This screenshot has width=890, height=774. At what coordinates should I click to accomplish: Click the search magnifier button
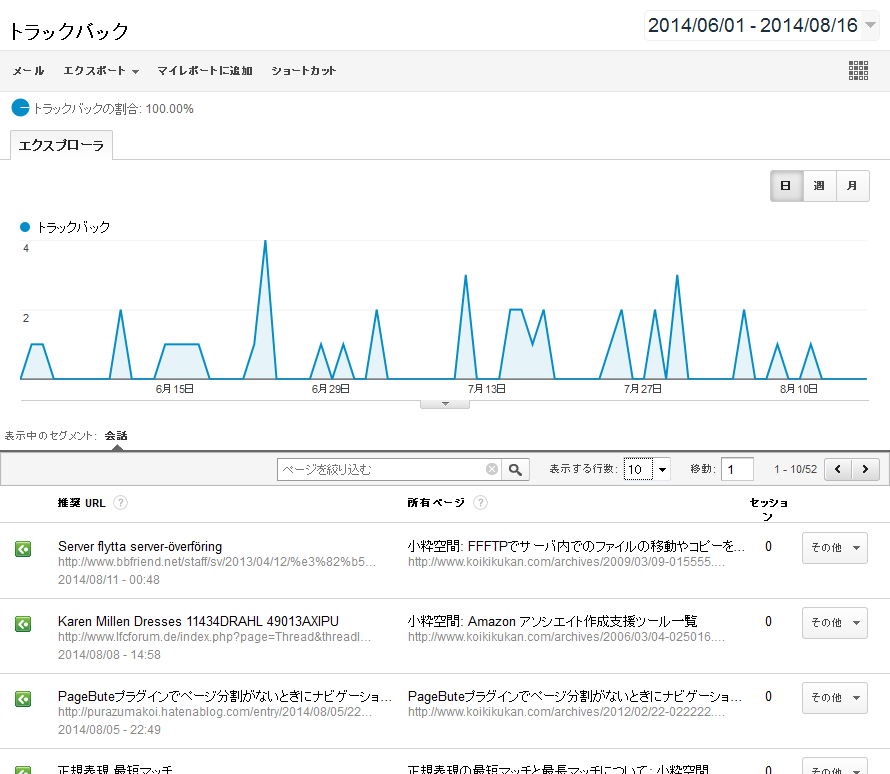515,469
